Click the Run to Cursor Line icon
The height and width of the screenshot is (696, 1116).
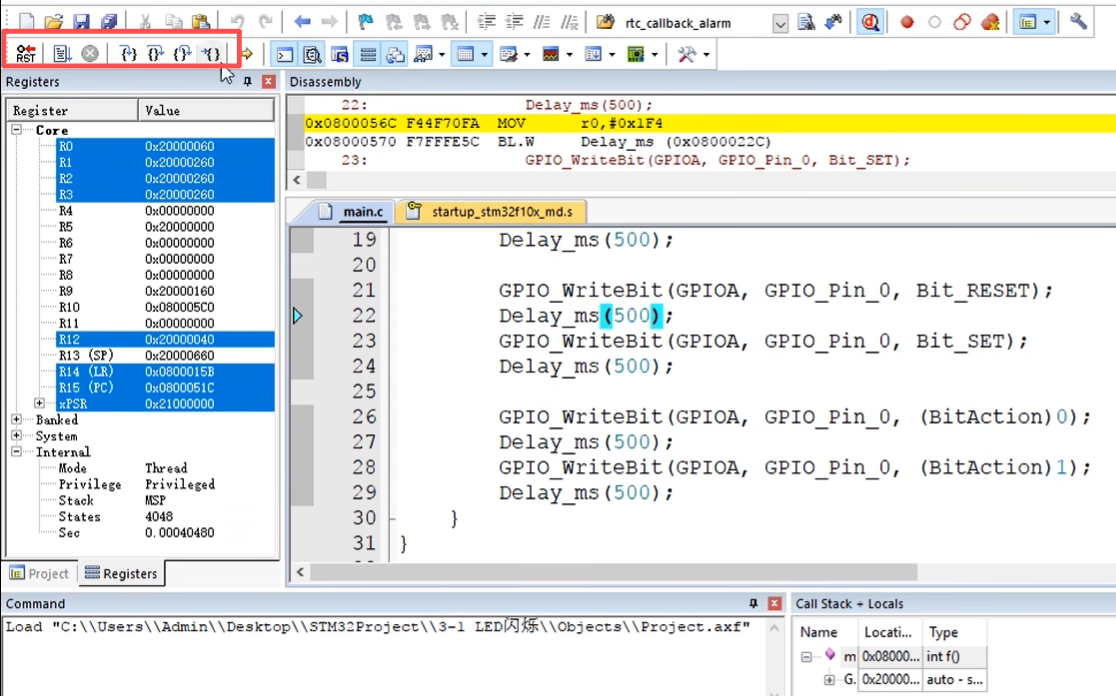point(211,54)
